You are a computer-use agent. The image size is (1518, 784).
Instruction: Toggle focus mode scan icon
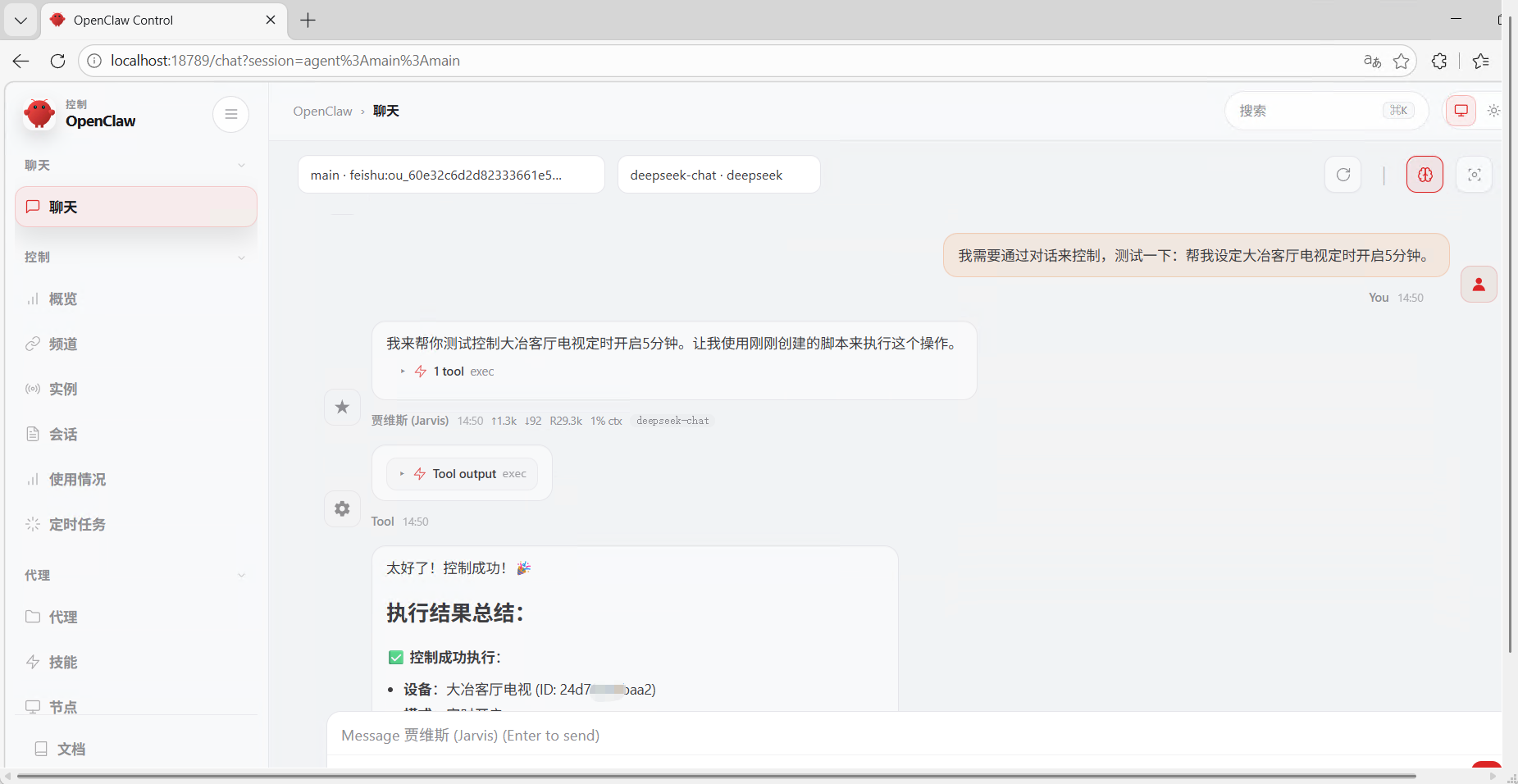click(x=1474, y=175)
